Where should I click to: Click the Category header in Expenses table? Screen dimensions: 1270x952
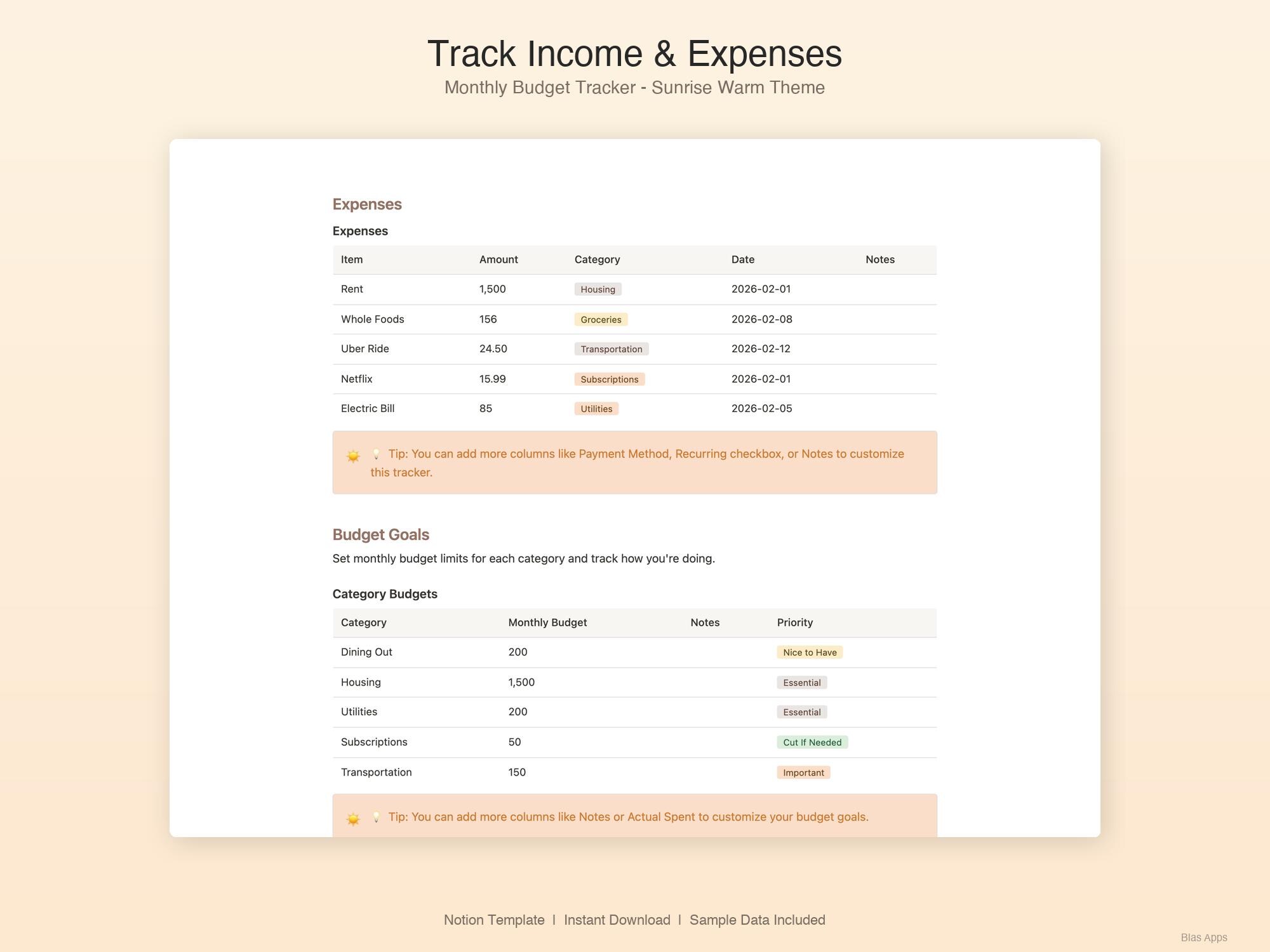pos(597,260)
